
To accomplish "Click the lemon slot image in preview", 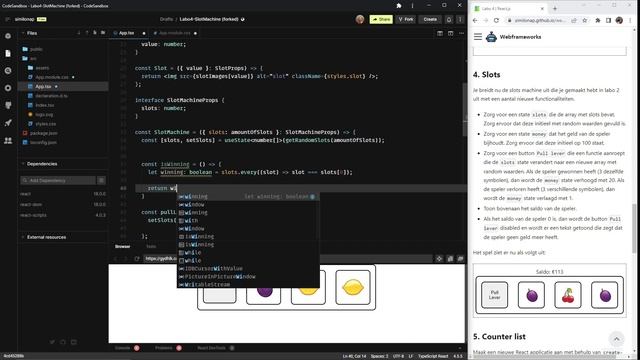I will pyautogui.click(x=353, y=287).
